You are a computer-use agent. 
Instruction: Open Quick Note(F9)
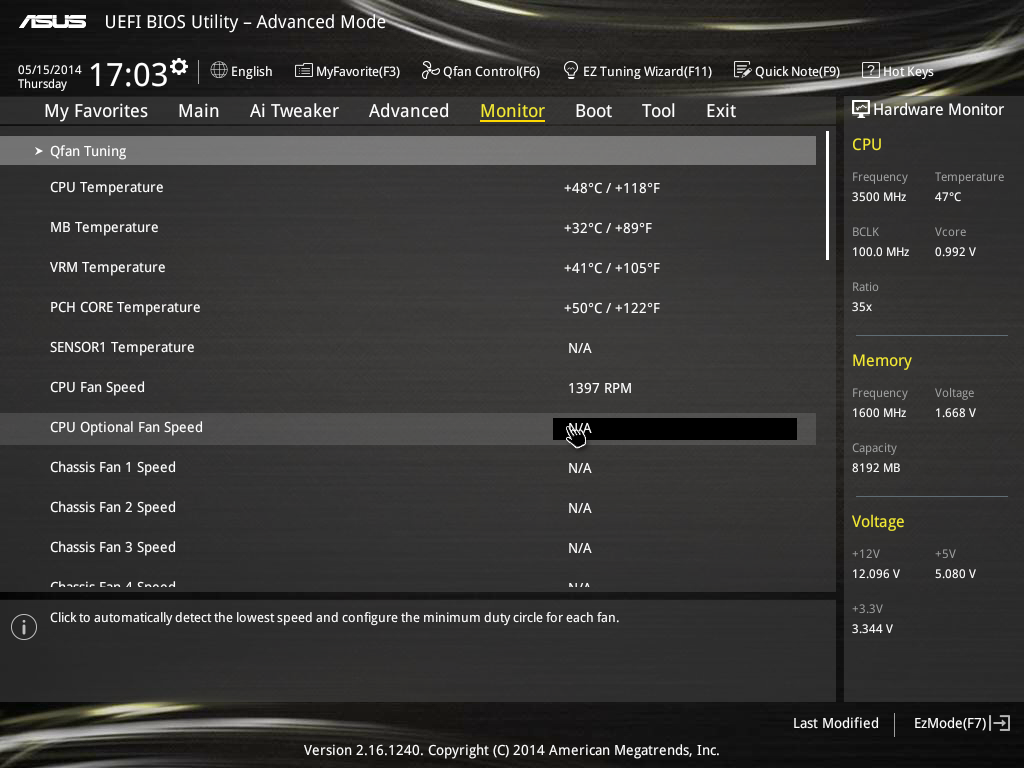tap(797, 71)
